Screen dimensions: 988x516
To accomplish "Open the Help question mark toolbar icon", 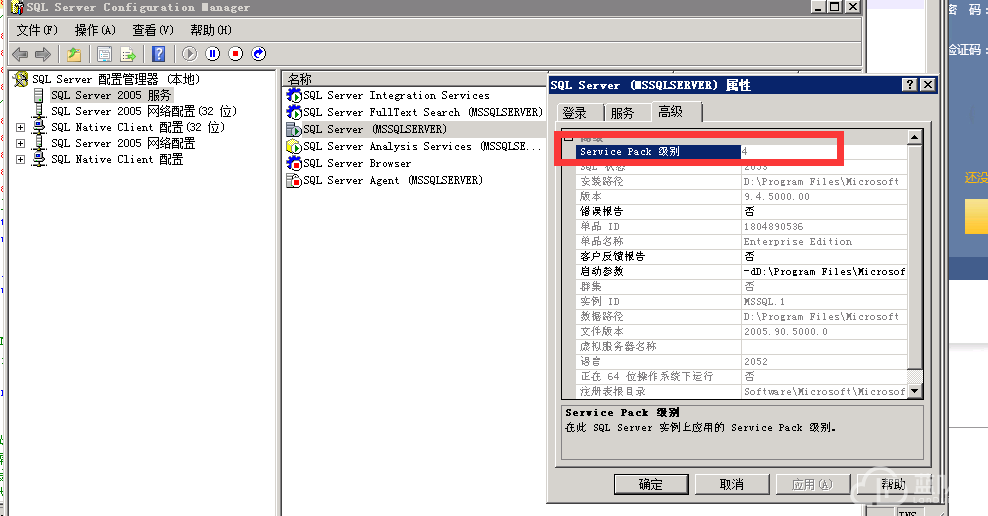I will (159, 54).
